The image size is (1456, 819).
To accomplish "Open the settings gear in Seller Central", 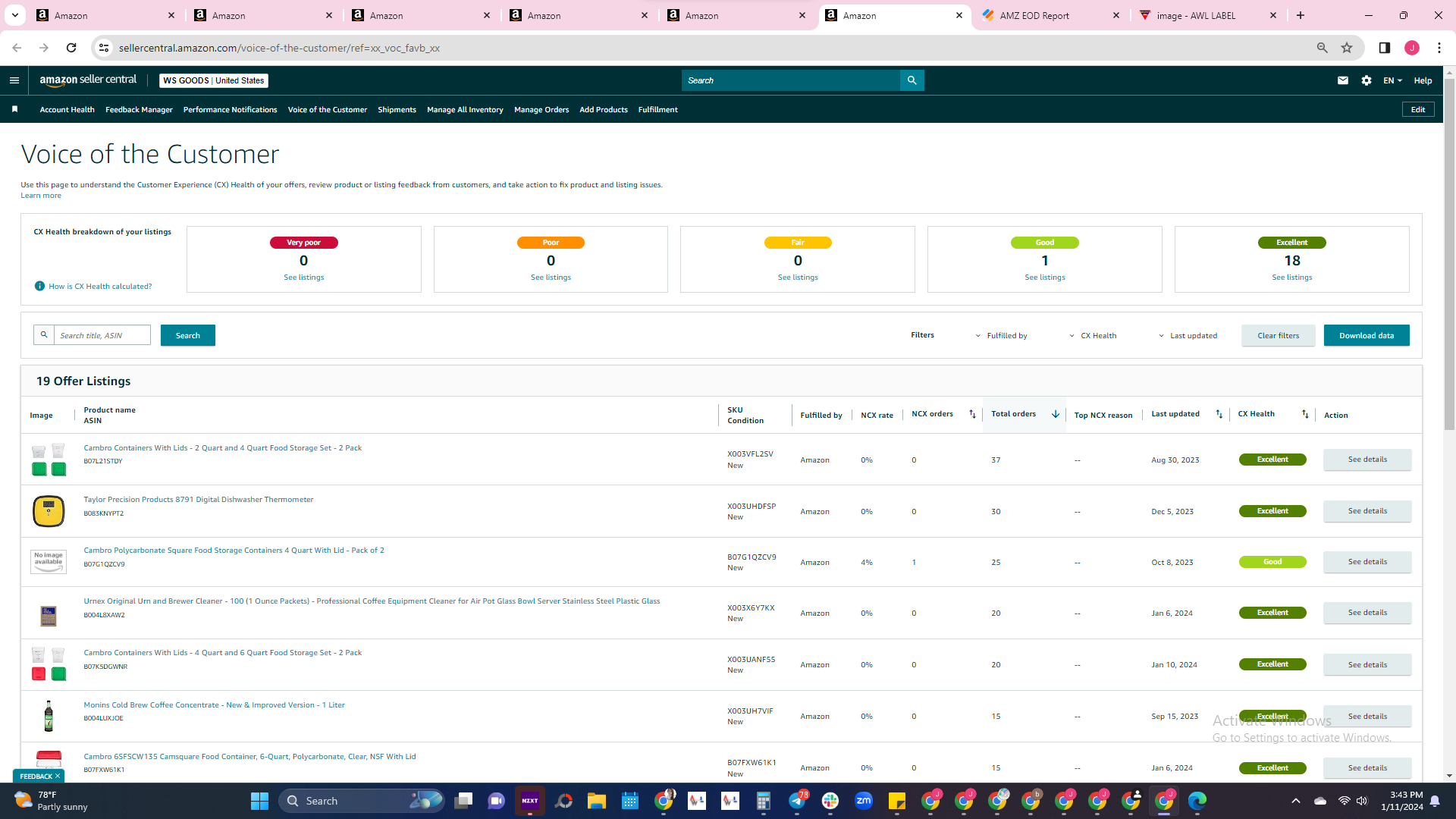I will coord(1367,80).
